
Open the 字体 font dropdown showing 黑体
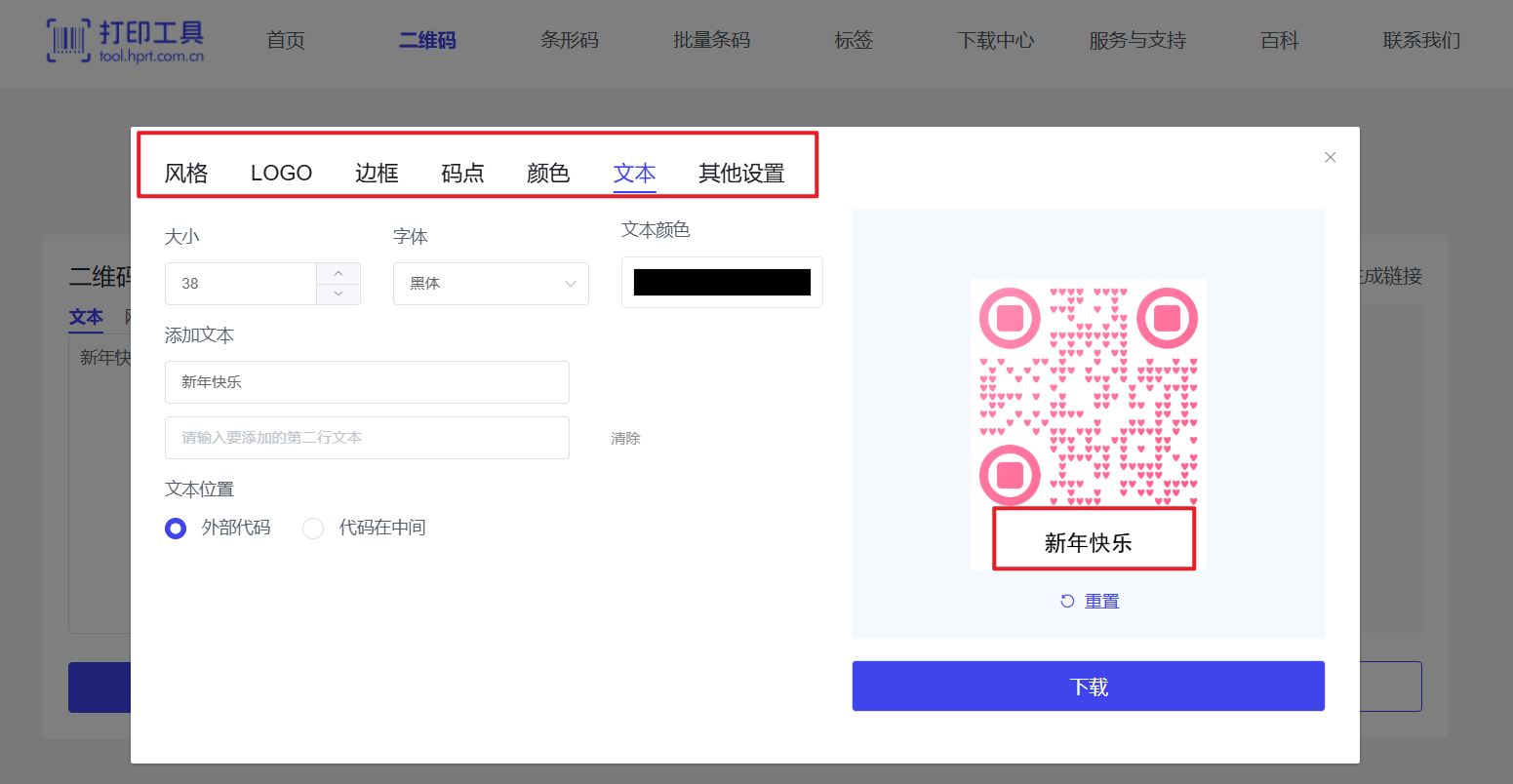(491, 284)
